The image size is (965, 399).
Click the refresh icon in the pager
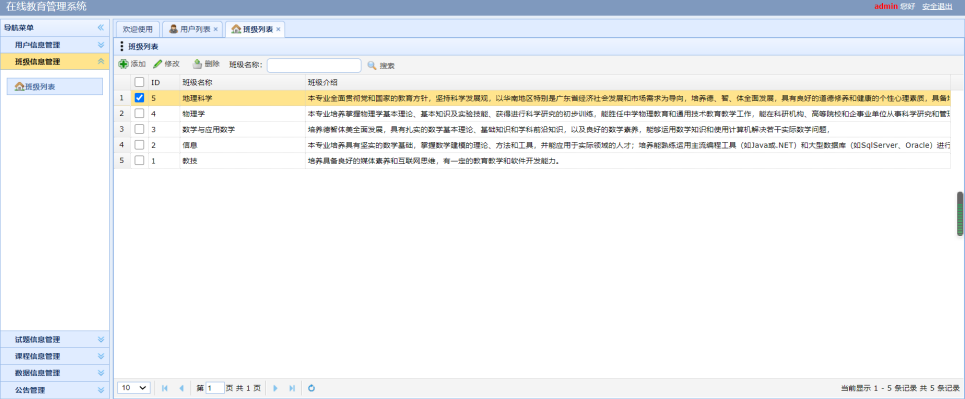[x=311, y=388]
